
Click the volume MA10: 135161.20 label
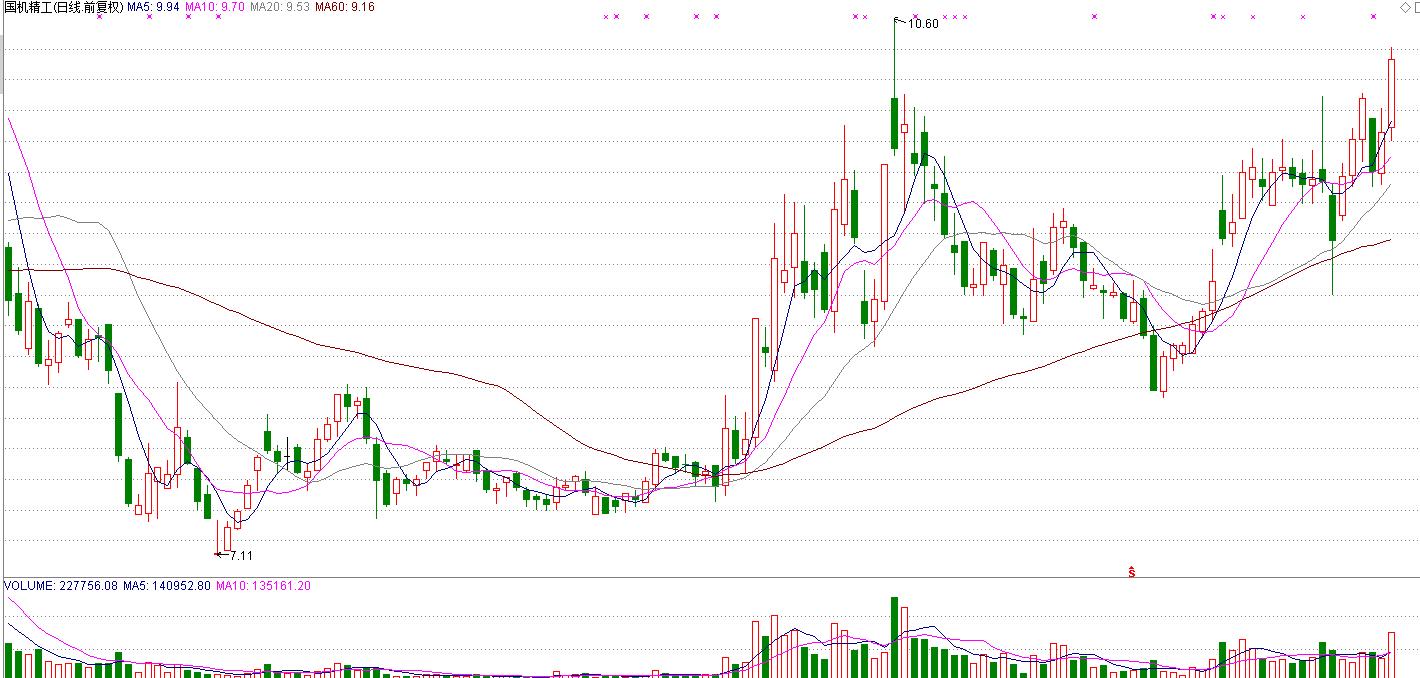[263, 585]
